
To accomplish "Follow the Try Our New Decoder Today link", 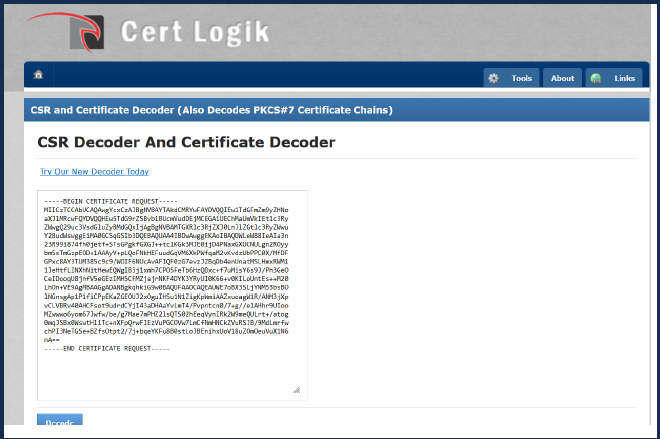I will point(94,172).
